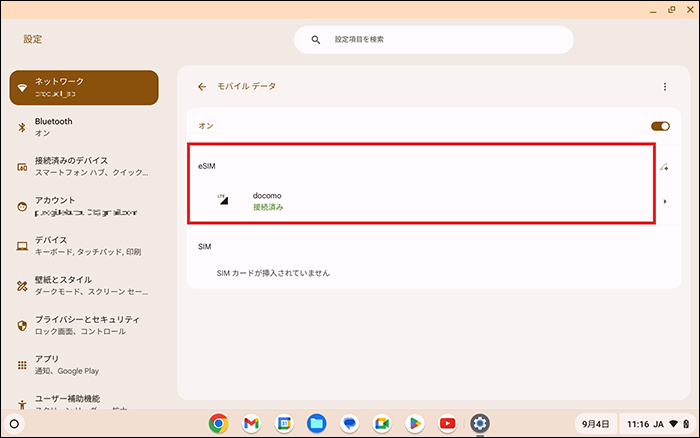700x438 pixels.
Task: Expand docomo network details arrow
Action: [665, 202]
